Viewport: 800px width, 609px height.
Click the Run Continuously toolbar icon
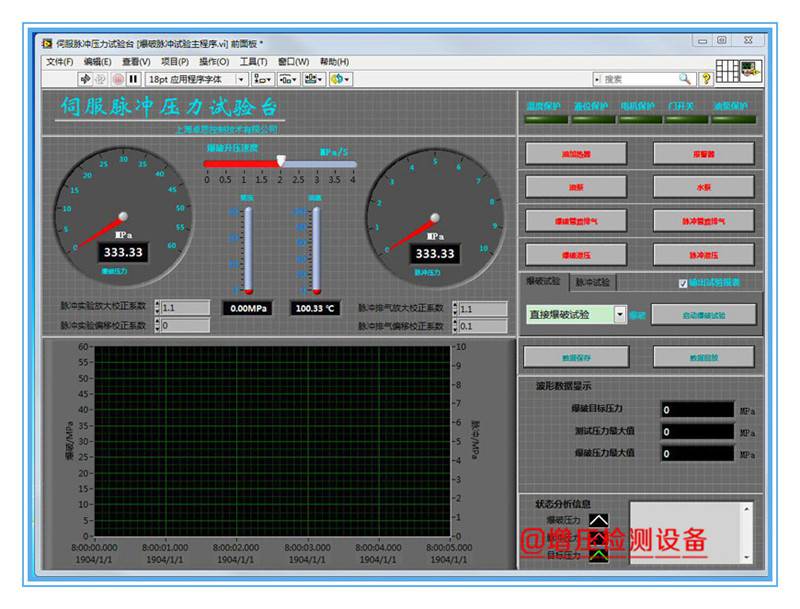tap(101, 79)
